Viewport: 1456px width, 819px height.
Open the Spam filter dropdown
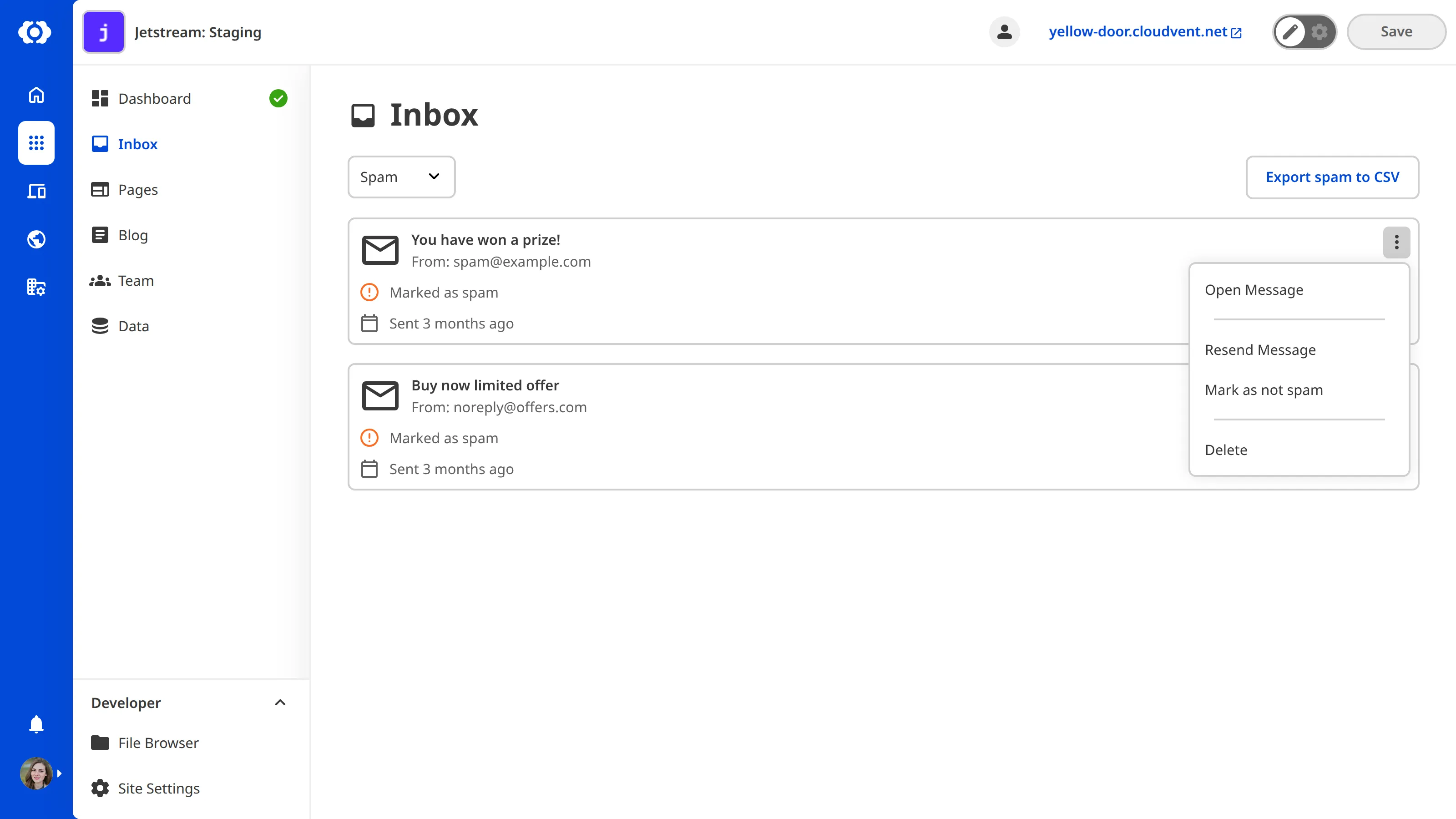coord(401,177)
